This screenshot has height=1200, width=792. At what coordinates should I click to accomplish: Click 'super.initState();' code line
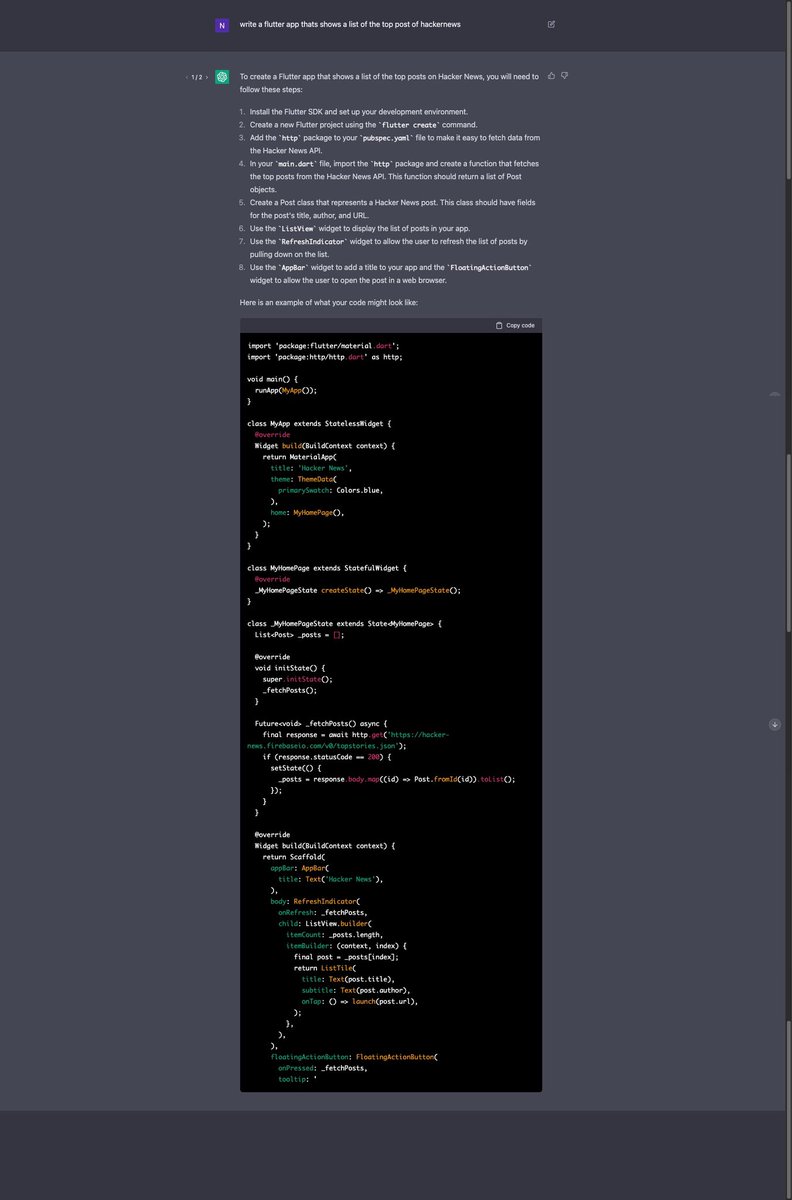click(x=298, y=679)
